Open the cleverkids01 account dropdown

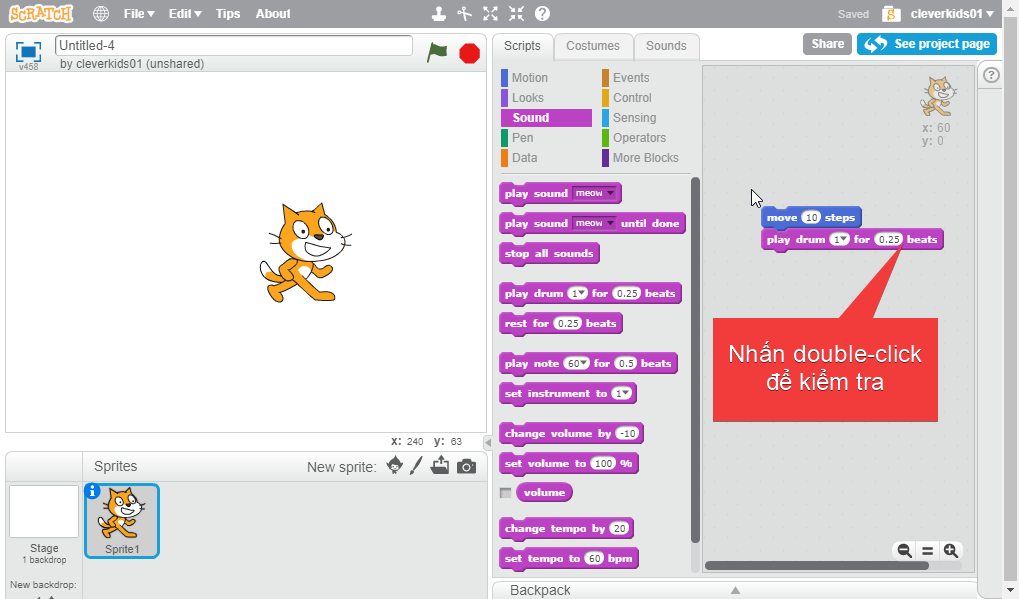coord(952,14)
